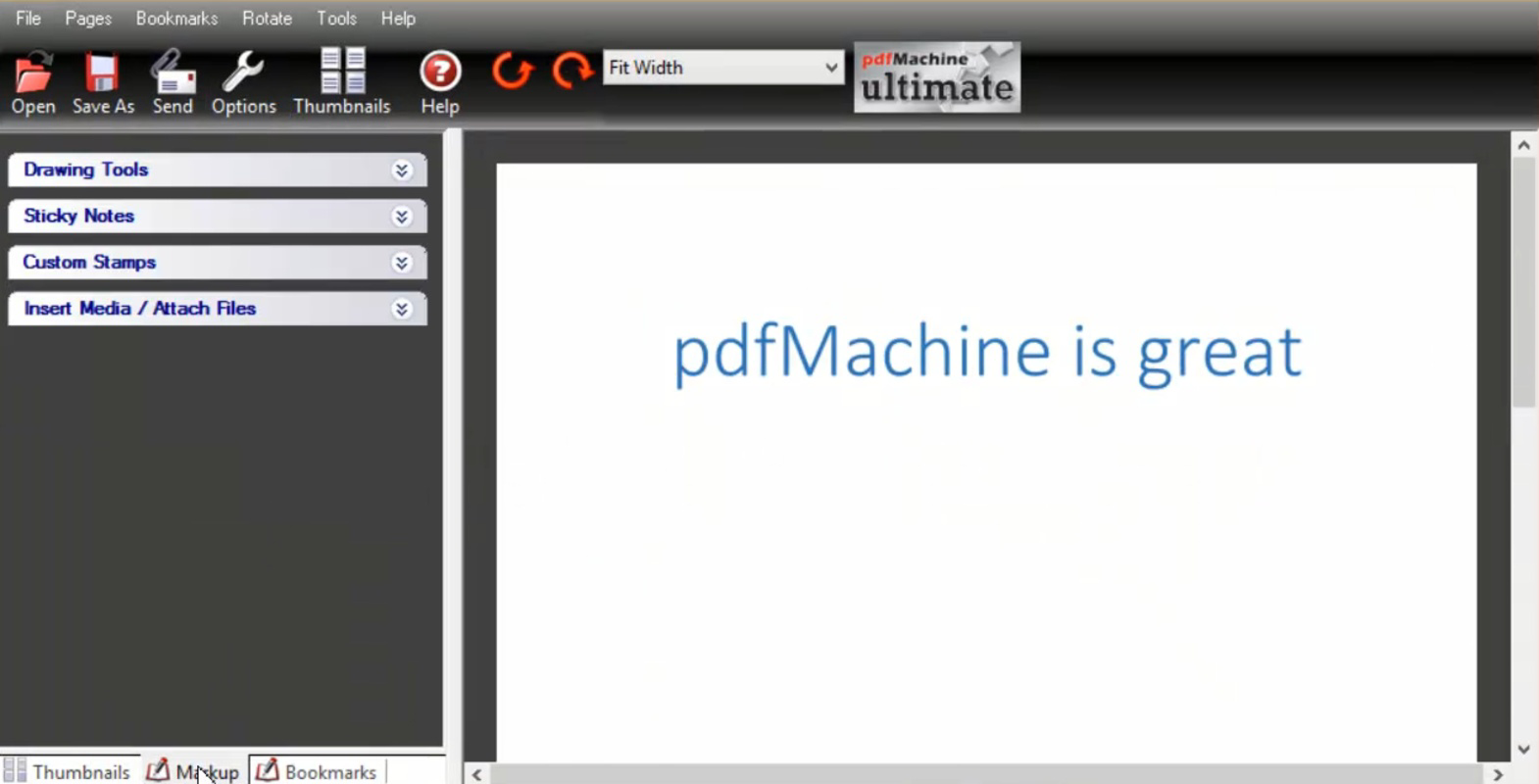1539x784 pixels.
Task: Expand the Sticky Notes panel chevron
Action: [x=402, y=217]
